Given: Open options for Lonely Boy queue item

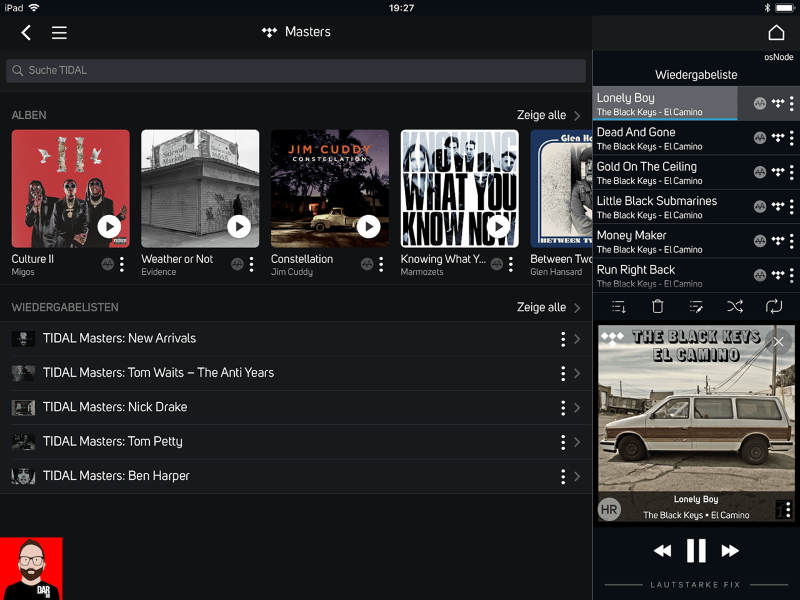Looking at the screenshot, I should pos(791,104).
